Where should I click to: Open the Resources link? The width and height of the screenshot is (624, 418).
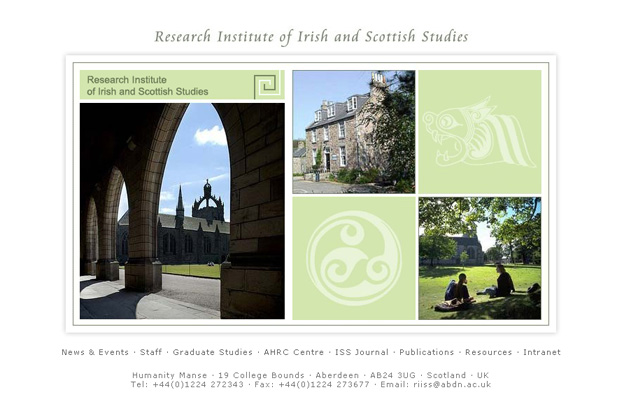coord(489,352)
